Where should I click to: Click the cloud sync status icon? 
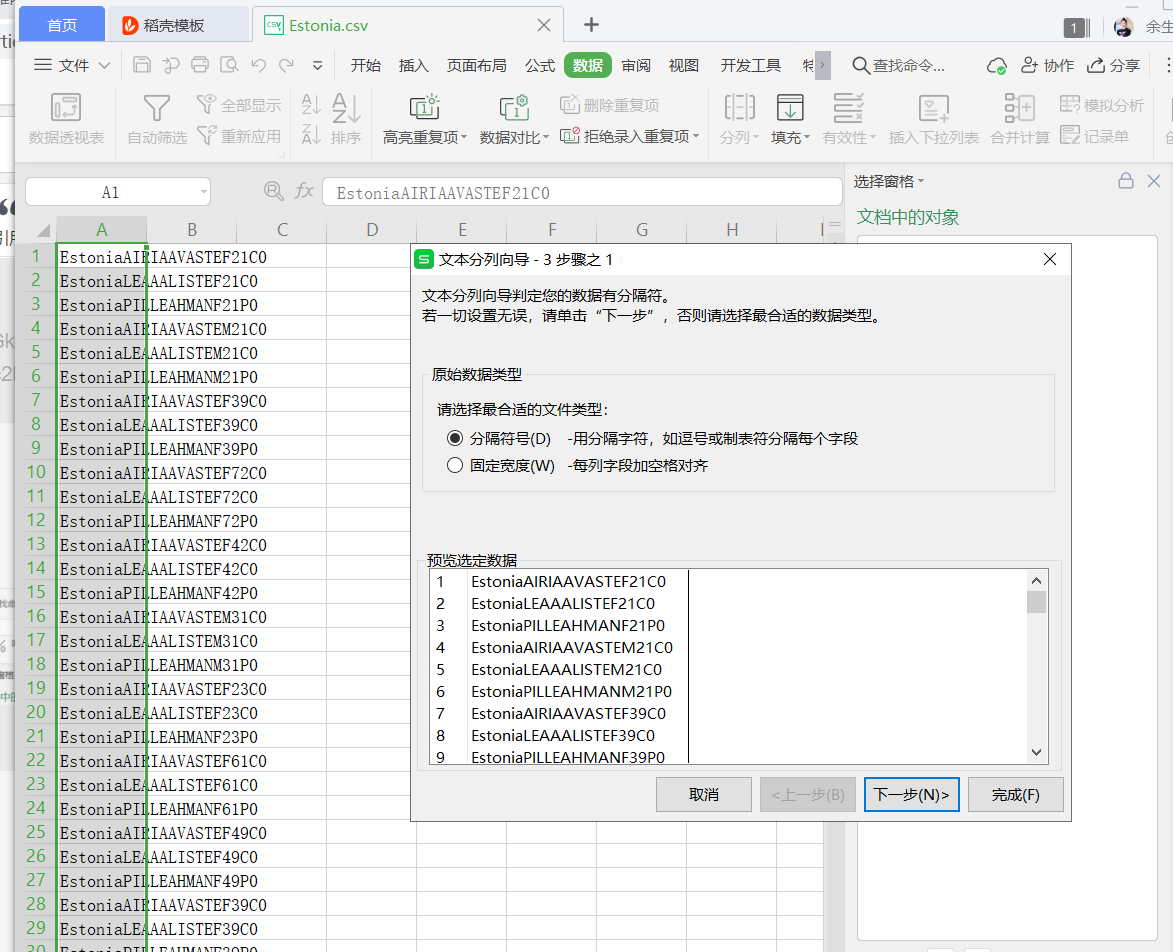996,66
